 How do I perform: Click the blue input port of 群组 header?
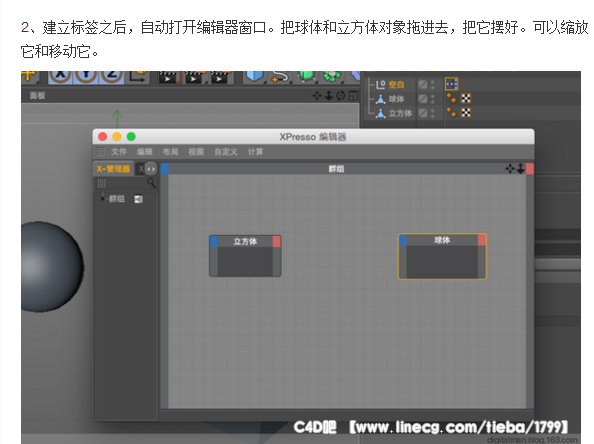coord(164,169)
